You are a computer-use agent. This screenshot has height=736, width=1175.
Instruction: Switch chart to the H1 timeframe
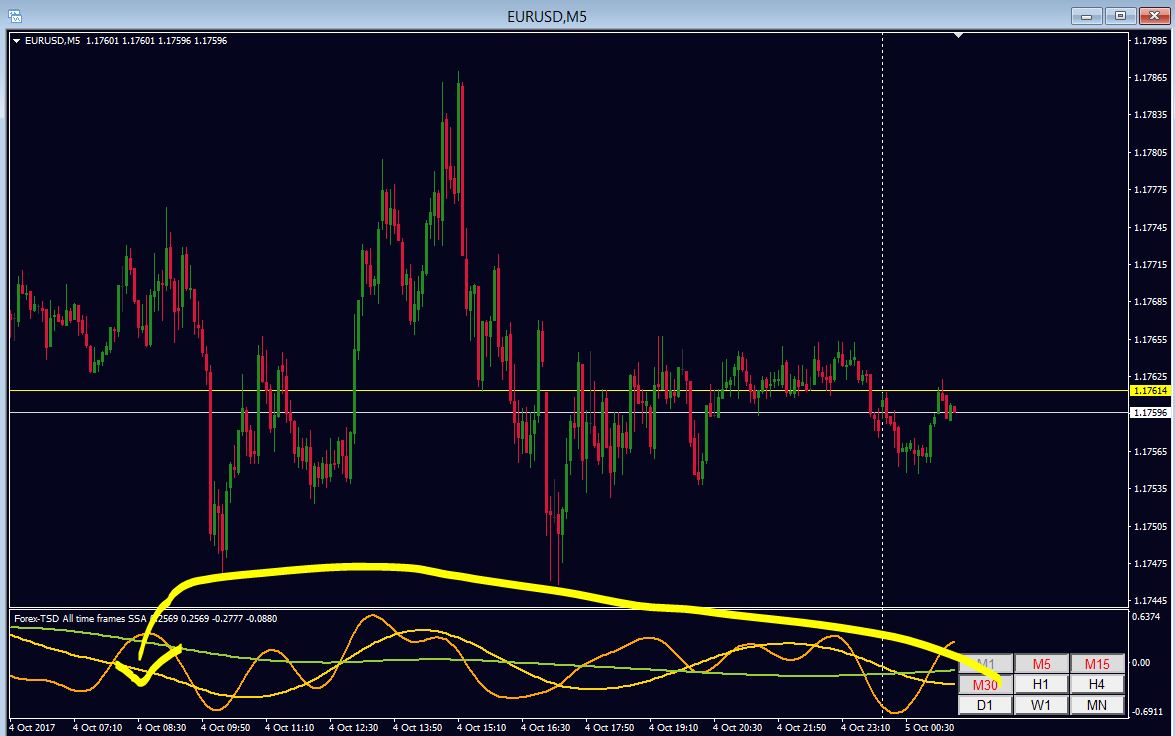pyautogui.click(x=1041, y=684)
